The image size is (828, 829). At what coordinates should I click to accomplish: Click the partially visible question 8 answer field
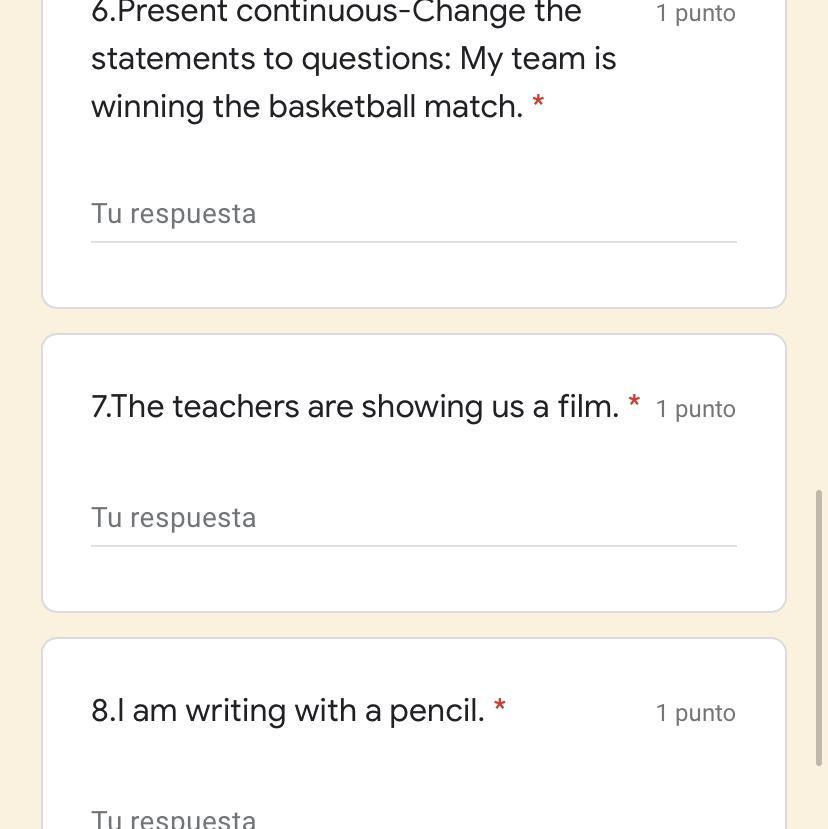pyautogui.click(x=413, y=818)
